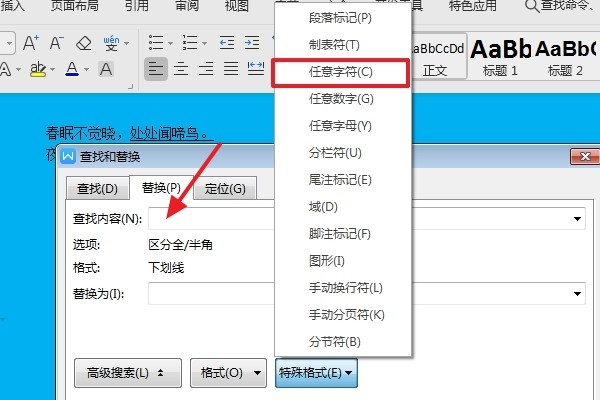Open the 特色应用 ribbon tab

(x=473, y=6)
